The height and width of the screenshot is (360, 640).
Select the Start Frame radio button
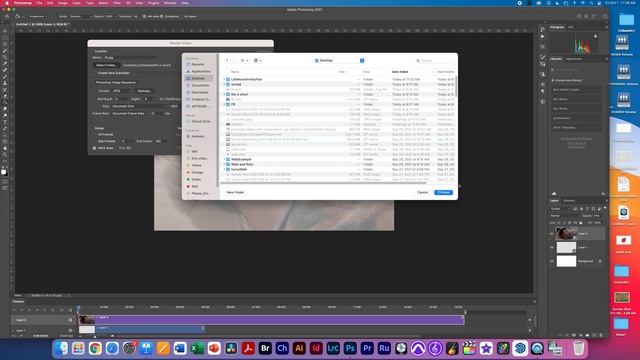(x=95, y=141)
